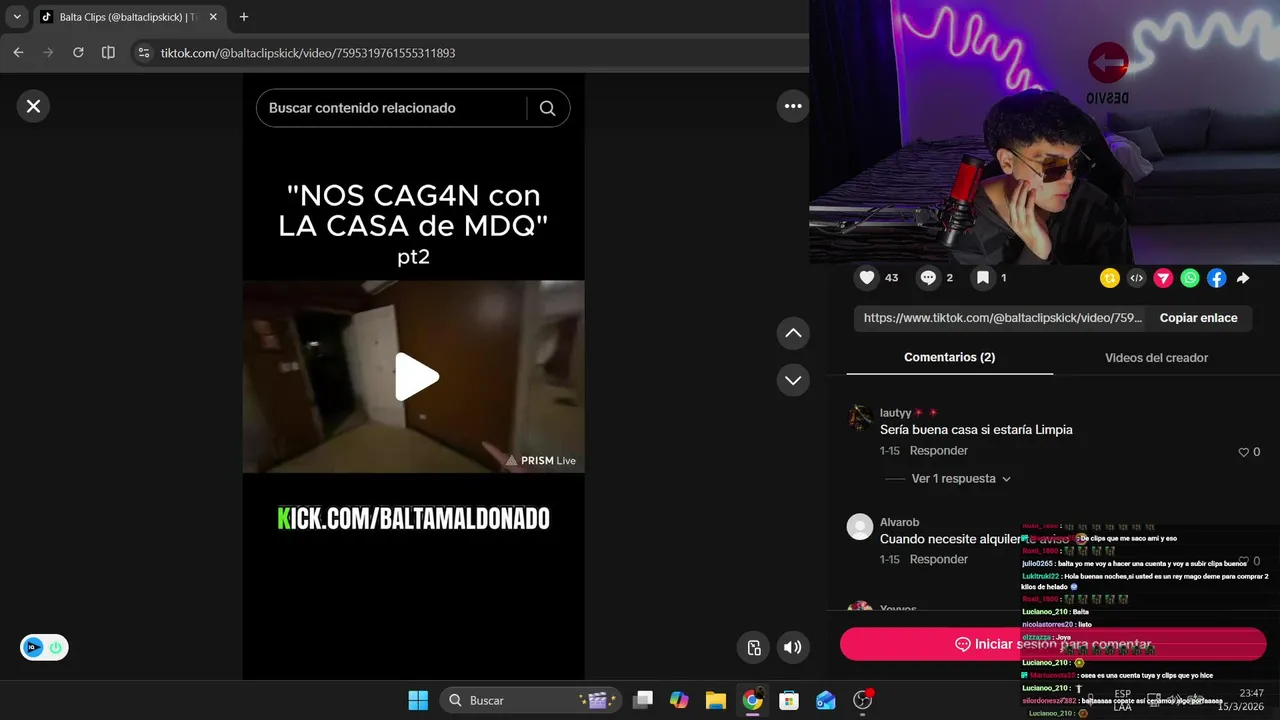This screenshot has height=720, width=1280.
Task: Reply to lautyy's comment
Action: tap(938, 451)
